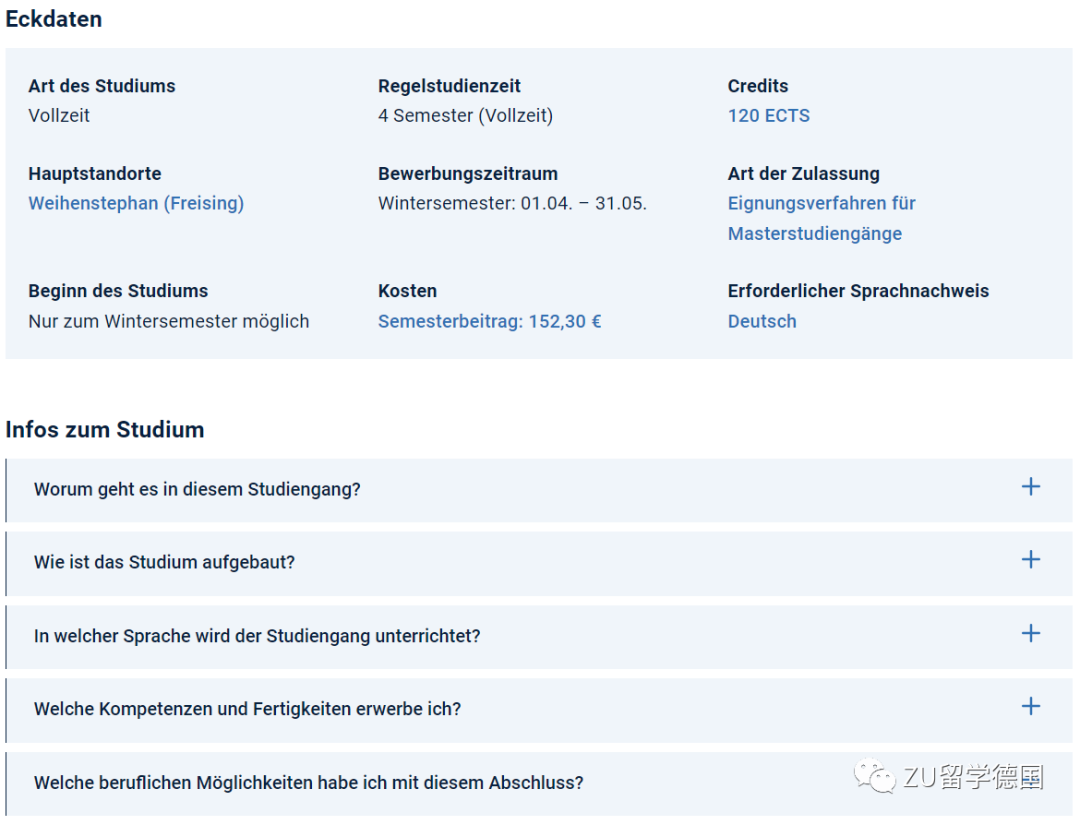Expand "Wie ist das Studium aufgebaut?" section
The image size is (1080, 825).
pos(164,563)
